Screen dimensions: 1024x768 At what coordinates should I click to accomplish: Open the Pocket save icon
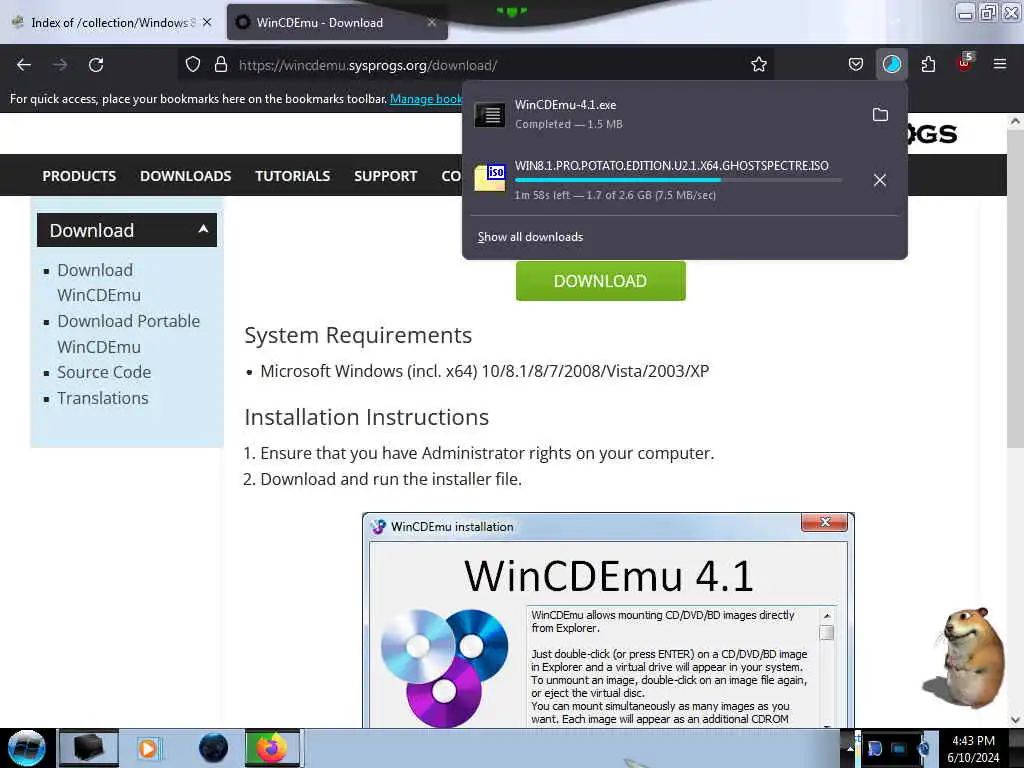(x=856, y=65)
